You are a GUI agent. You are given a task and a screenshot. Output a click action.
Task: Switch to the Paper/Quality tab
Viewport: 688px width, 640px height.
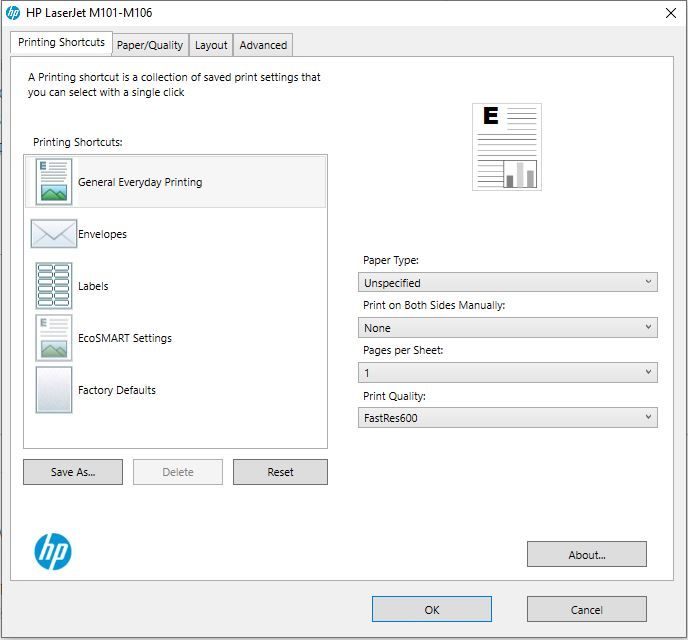click(x=149, y=45)
